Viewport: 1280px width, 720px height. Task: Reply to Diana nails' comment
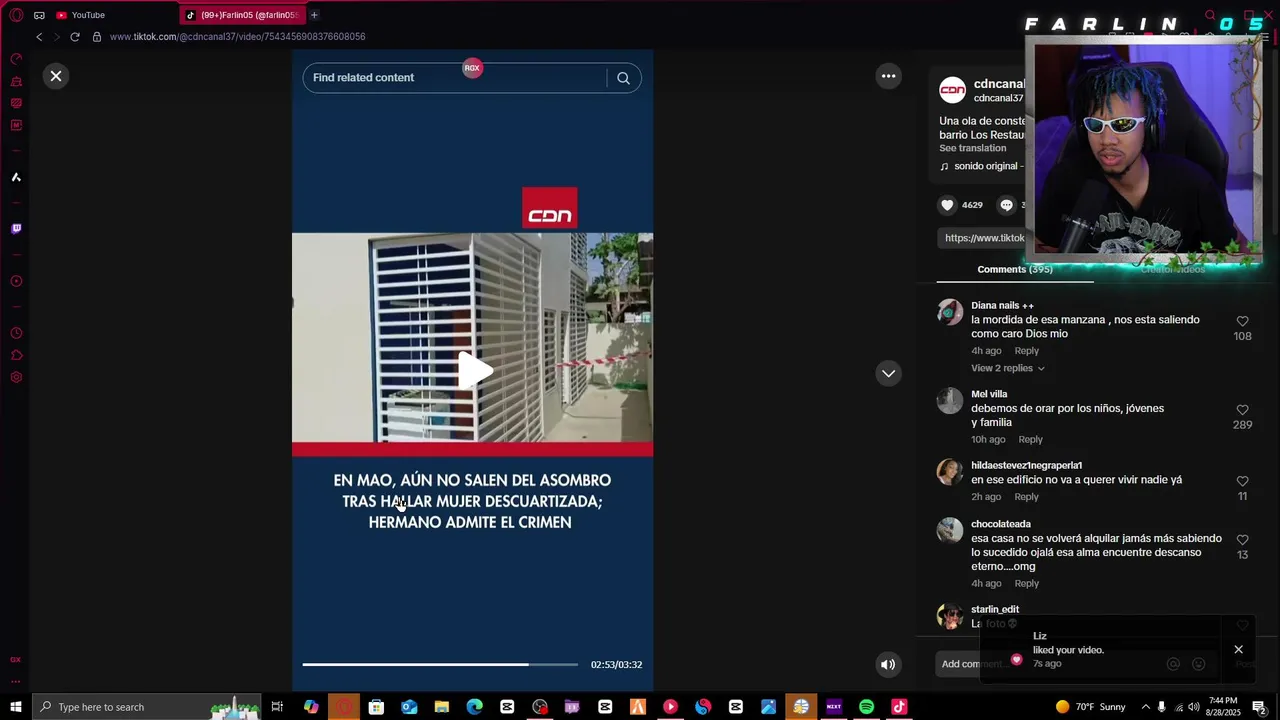[1026, 351]
